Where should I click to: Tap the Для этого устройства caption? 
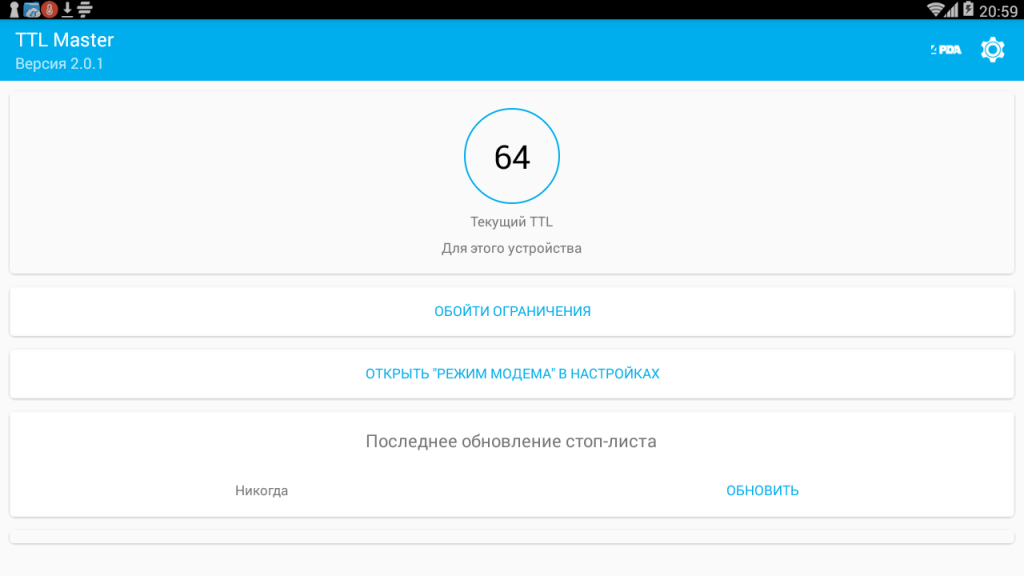click(511, 248)
